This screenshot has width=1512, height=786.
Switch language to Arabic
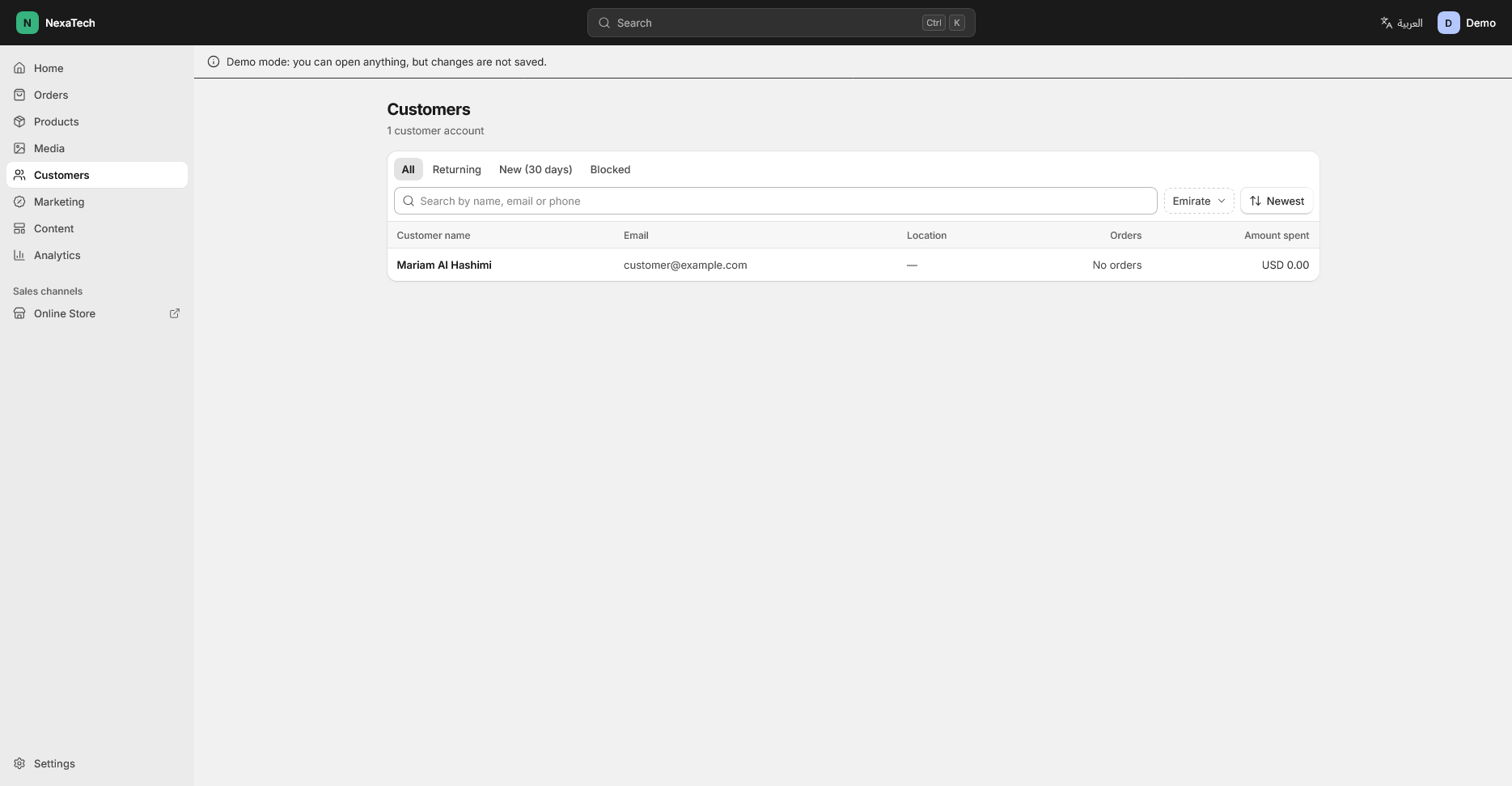1401,23
